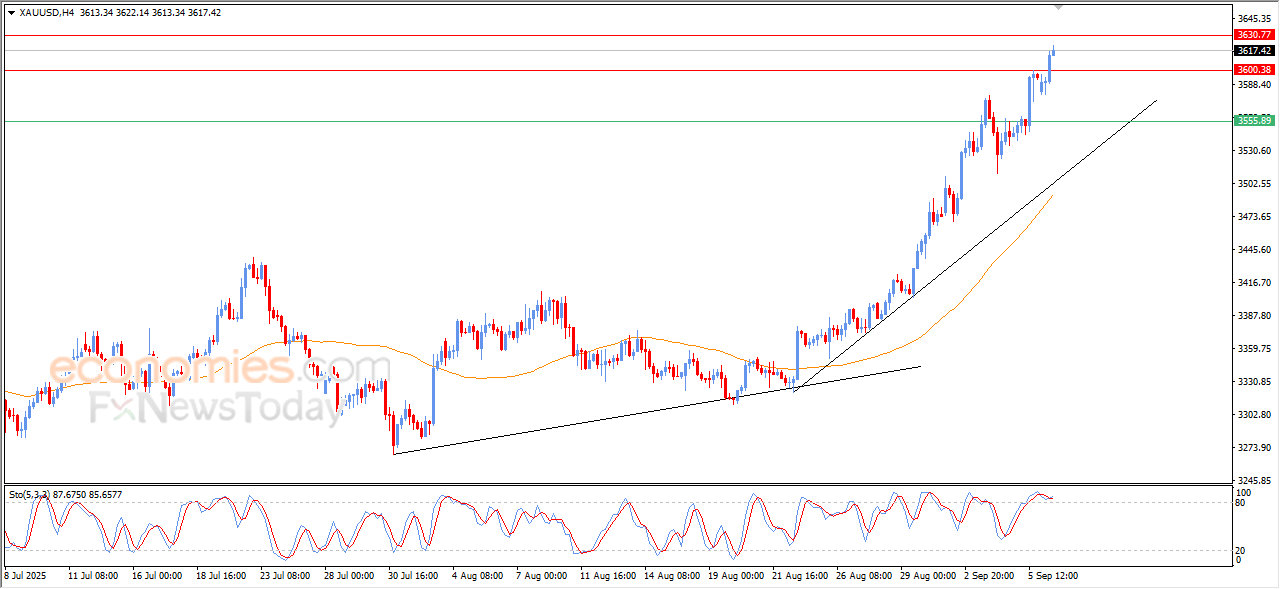Click the 4 Aug 08:00 time label
1280x589 pixels.
pyautogui.click(x=477, y=577)
